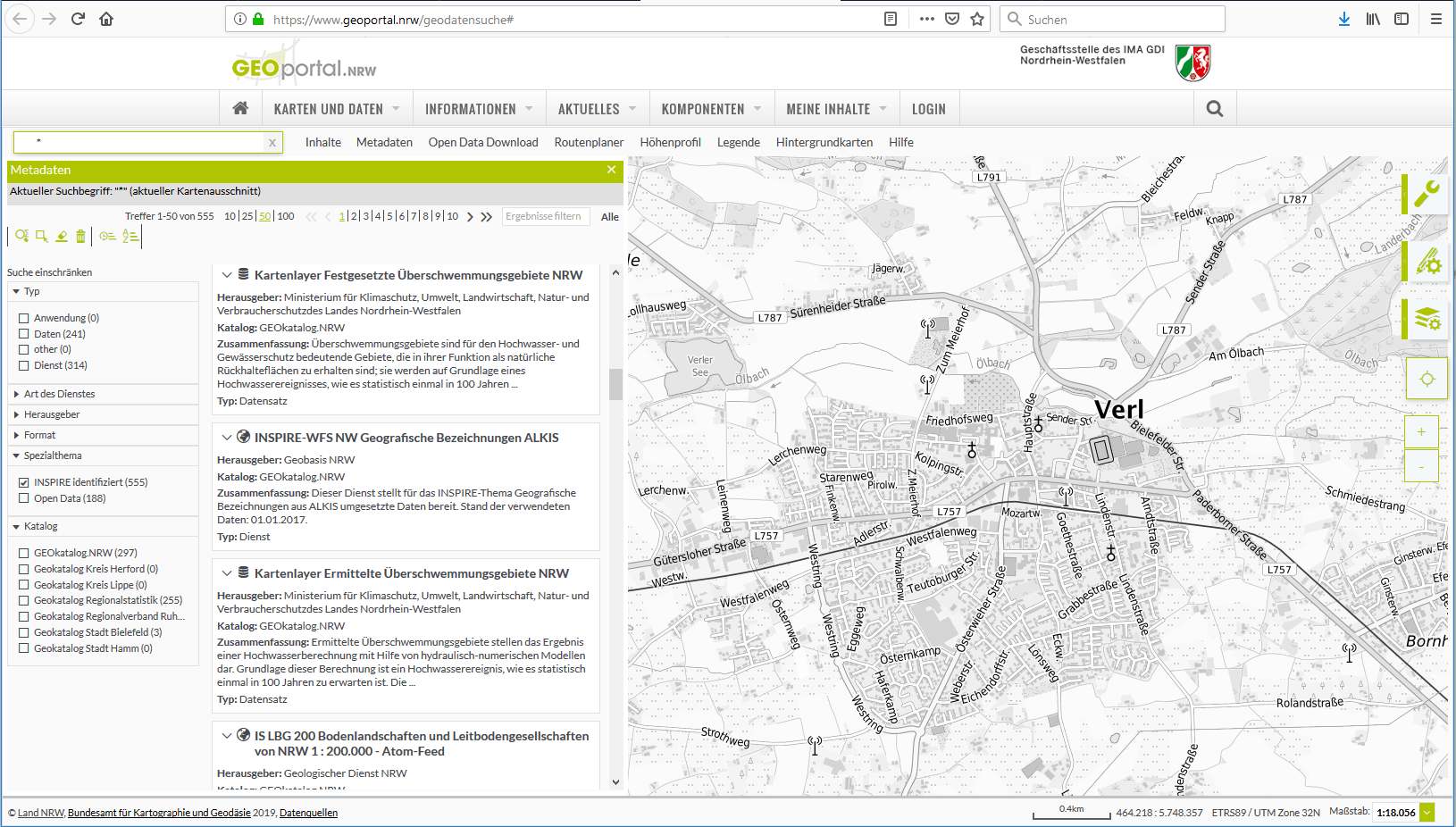The height and width of the screenshot is (827, 1456).
Task: Open the wrench tools panel on map
Action: 1427,194
